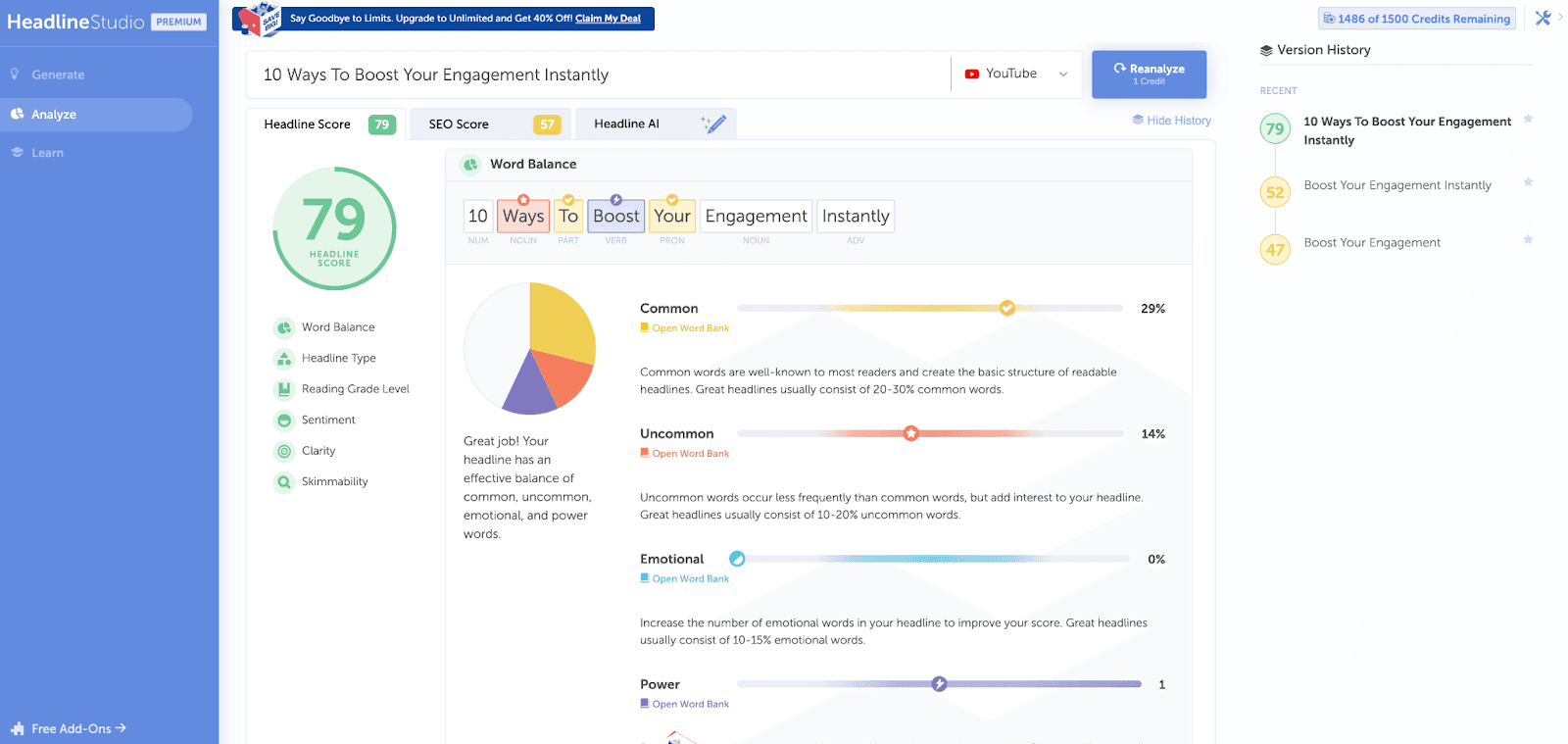This screenshot has height=744, width=1568.
Task: Open the Headline Type section icon
Action: [284, 359]
